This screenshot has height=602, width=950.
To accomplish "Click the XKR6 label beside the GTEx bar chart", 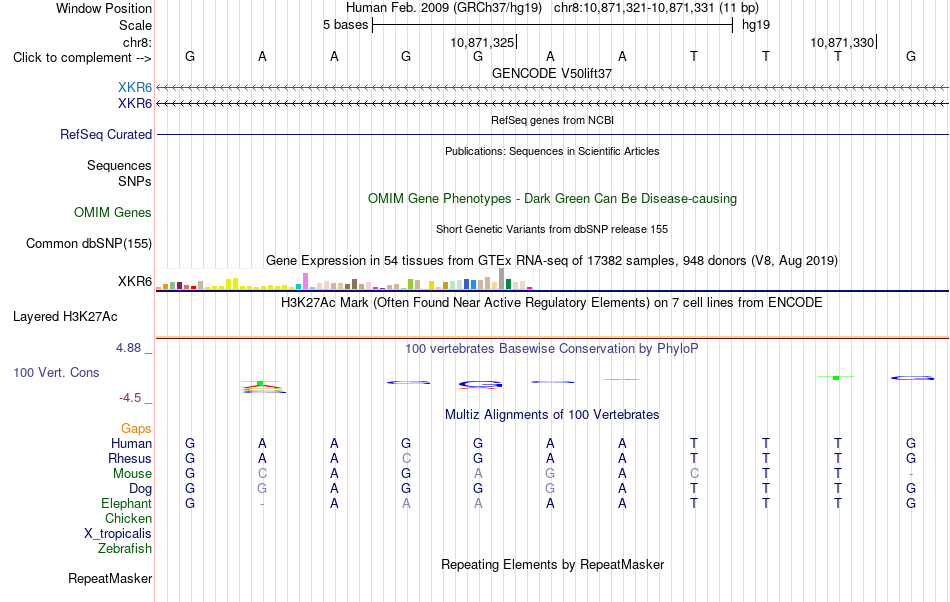I will click(135, 282).
